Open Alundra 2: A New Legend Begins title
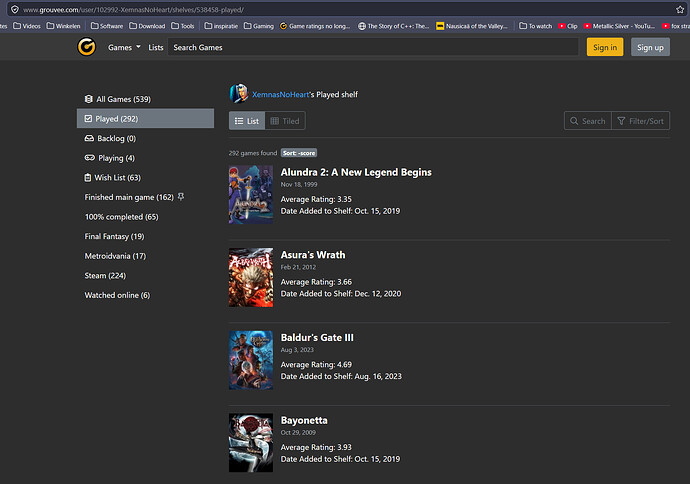690x484 pixels. pyautogui.click(x=356, y=172)
